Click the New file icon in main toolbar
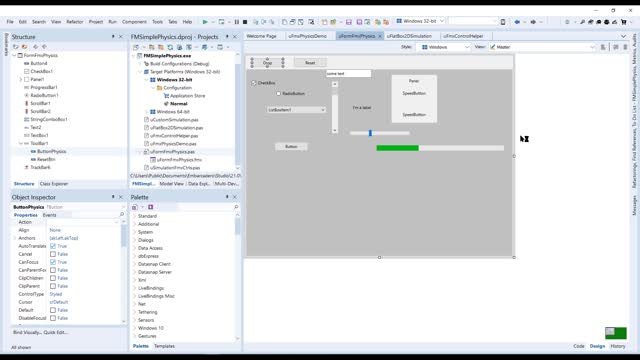 click(284, 22)
